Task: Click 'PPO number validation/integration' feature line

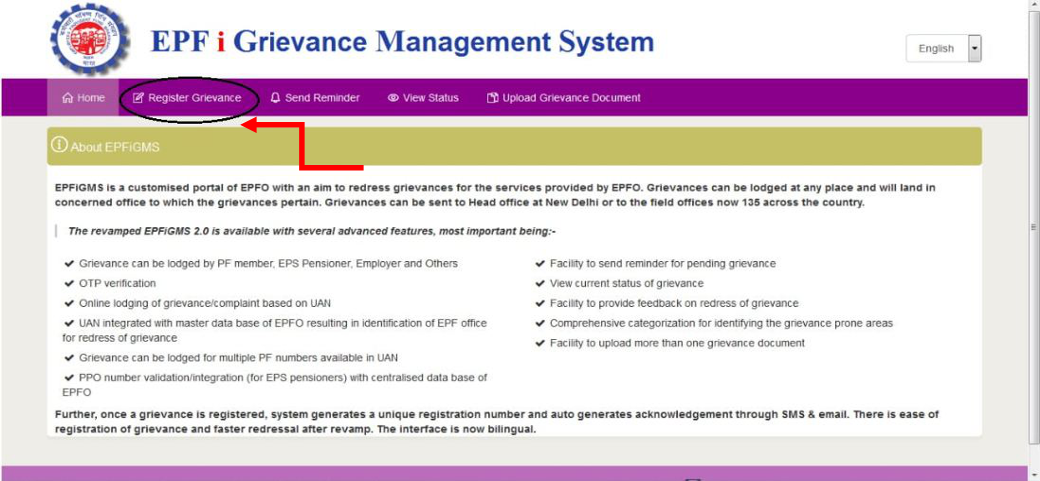Action: [275, 385]
